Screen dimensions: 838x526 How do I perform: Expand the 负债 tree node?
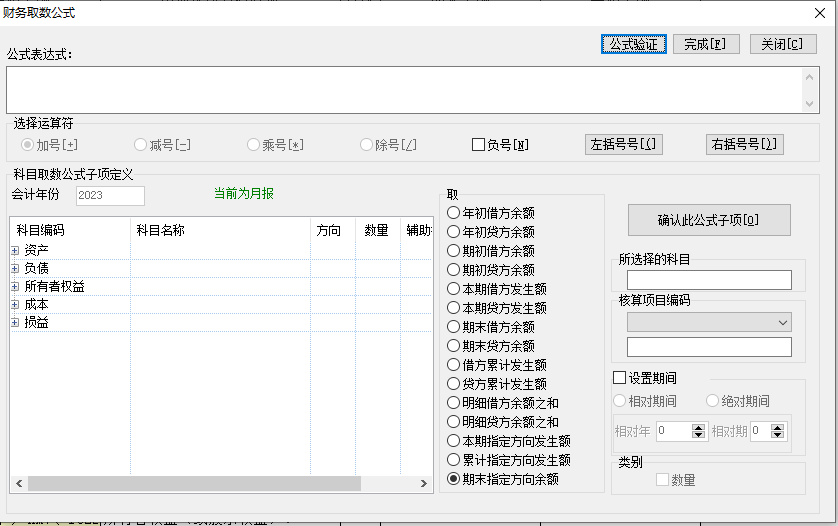[15, 268]
